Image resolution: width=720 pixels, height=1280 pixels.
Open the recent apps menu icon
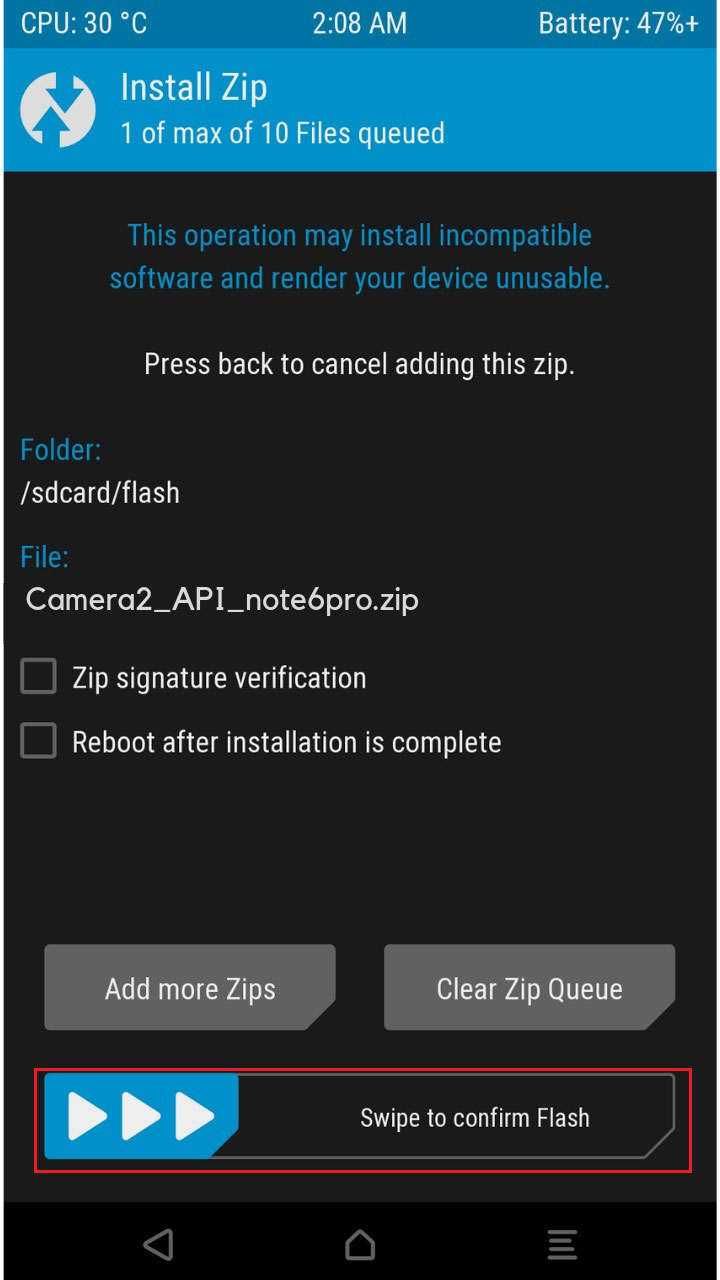click(x=561, y=1245)
